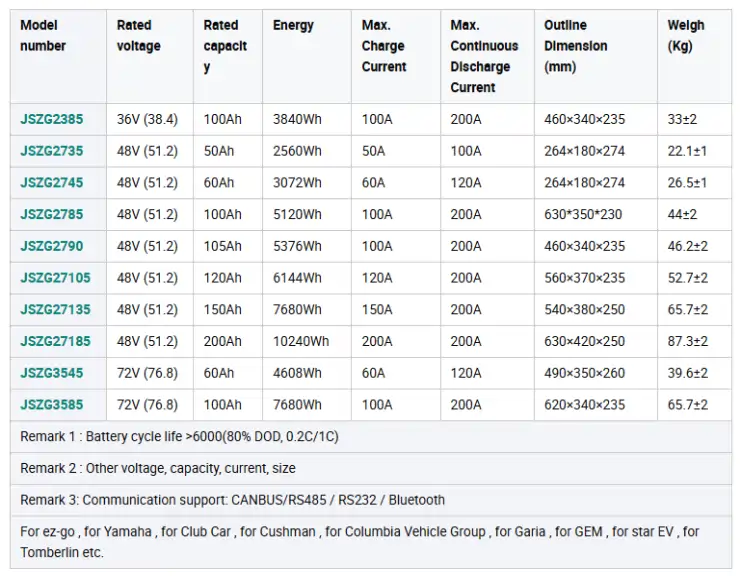This screenshot has height=576, width=741.
Task: Click the JSZG27105 model link
Action: pos(55,278)
